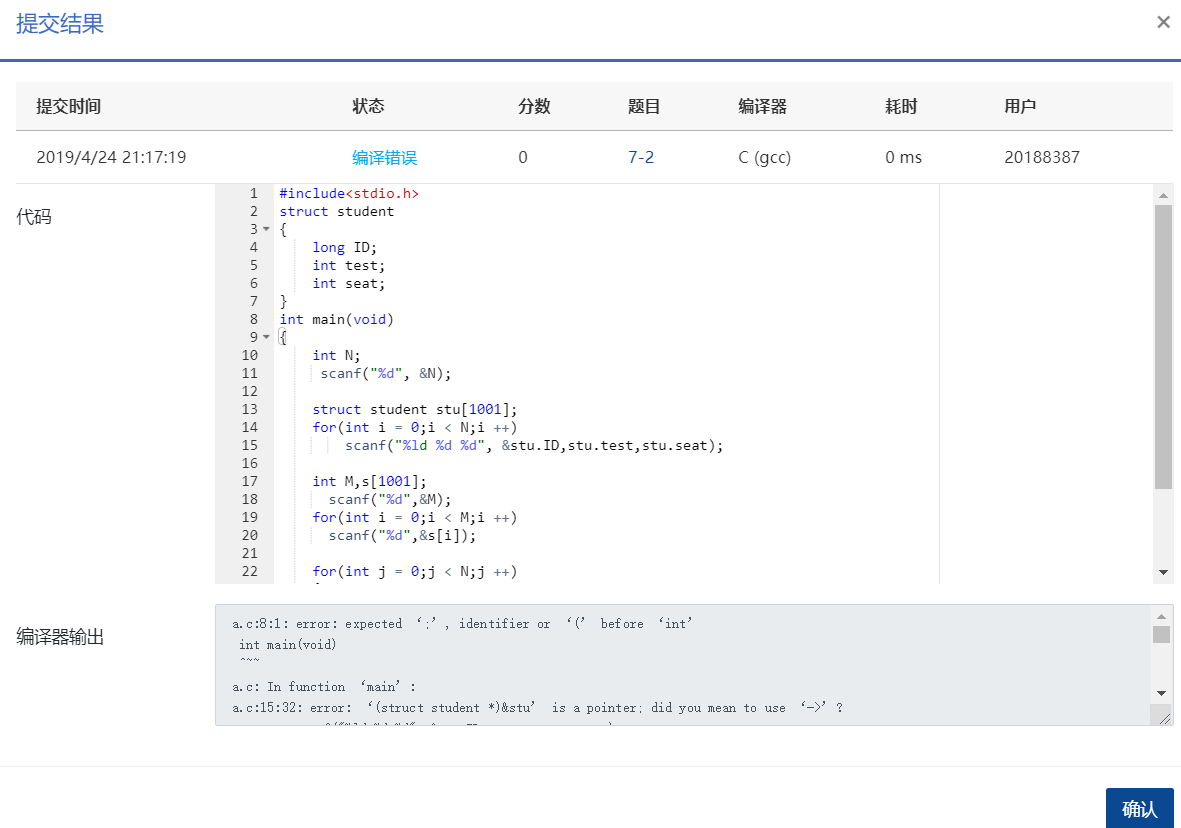The width and height of the screenshot is (1181, 828).
Task: Click the 编译器输出 section label
Action: click(60, 637)
